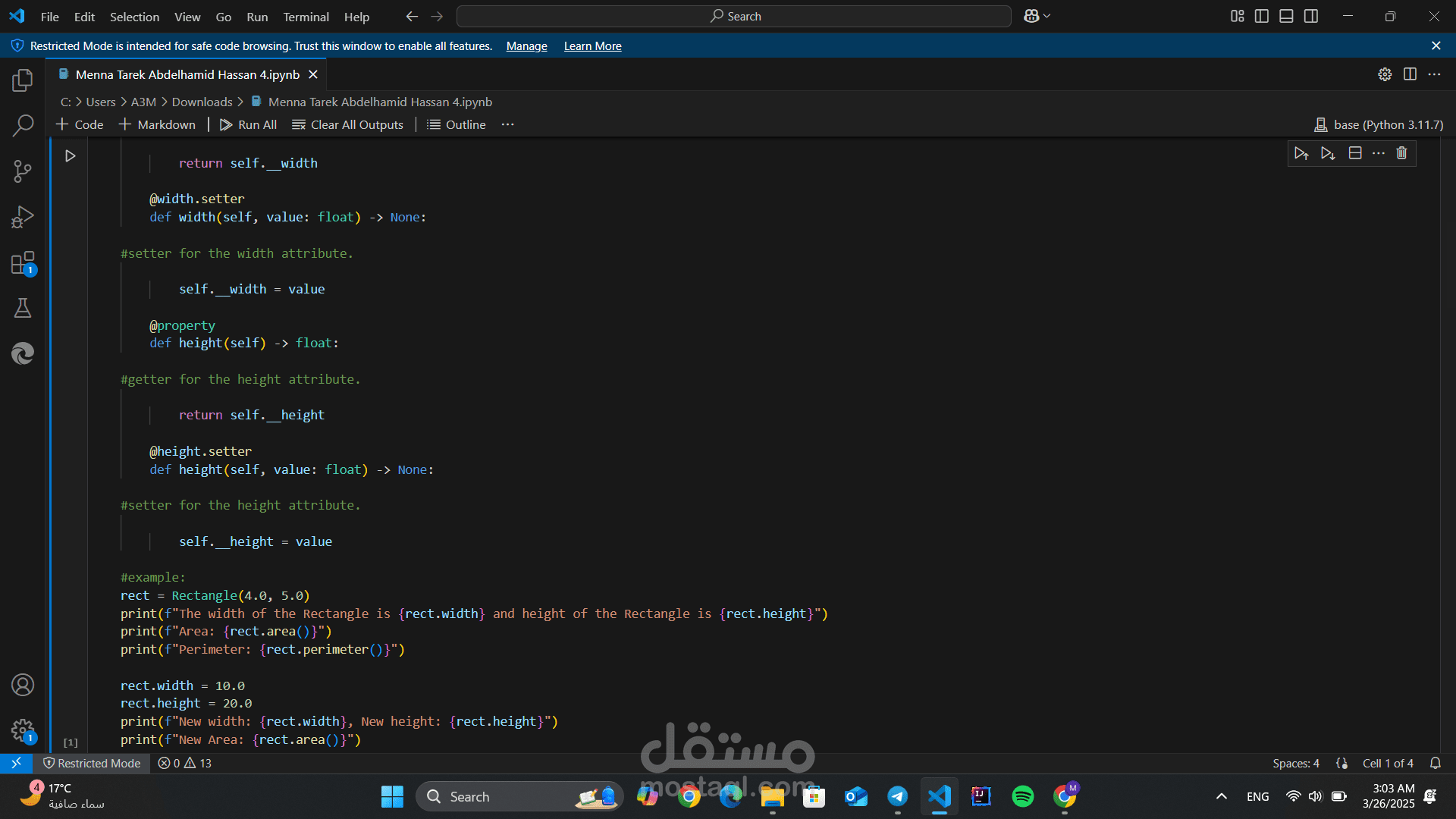Split the active notebook cell
1456x819 pixels.
tap(1355, 152)
